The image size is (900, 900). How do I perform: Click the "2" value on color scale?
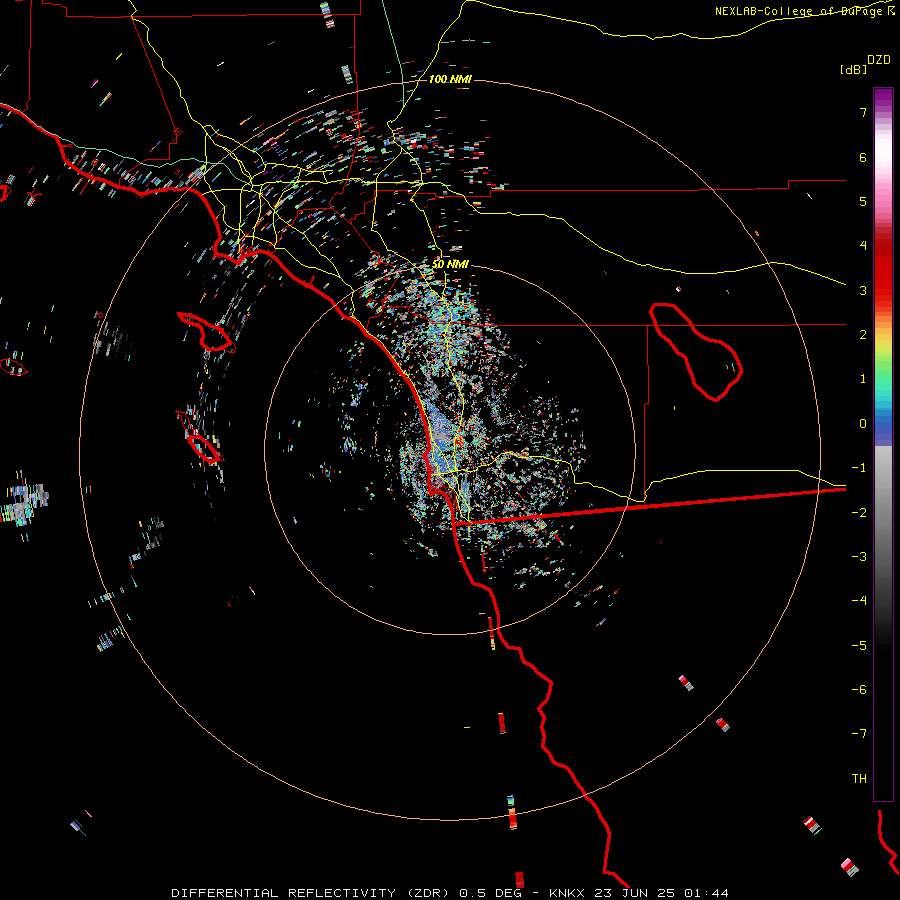863,335
